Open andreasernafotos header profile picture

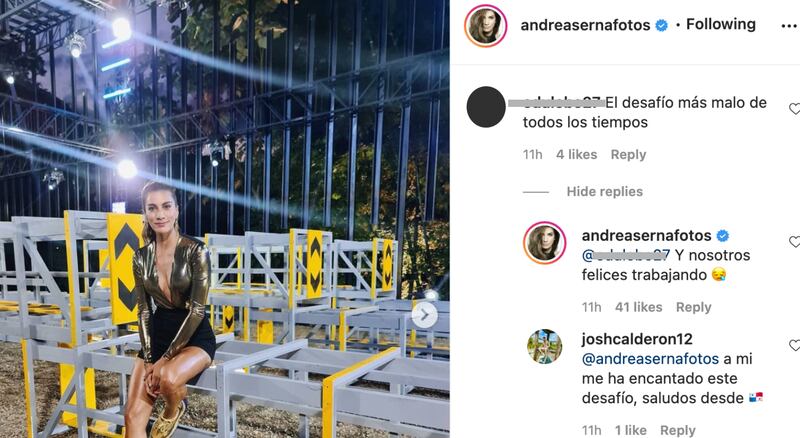(486, 26)
